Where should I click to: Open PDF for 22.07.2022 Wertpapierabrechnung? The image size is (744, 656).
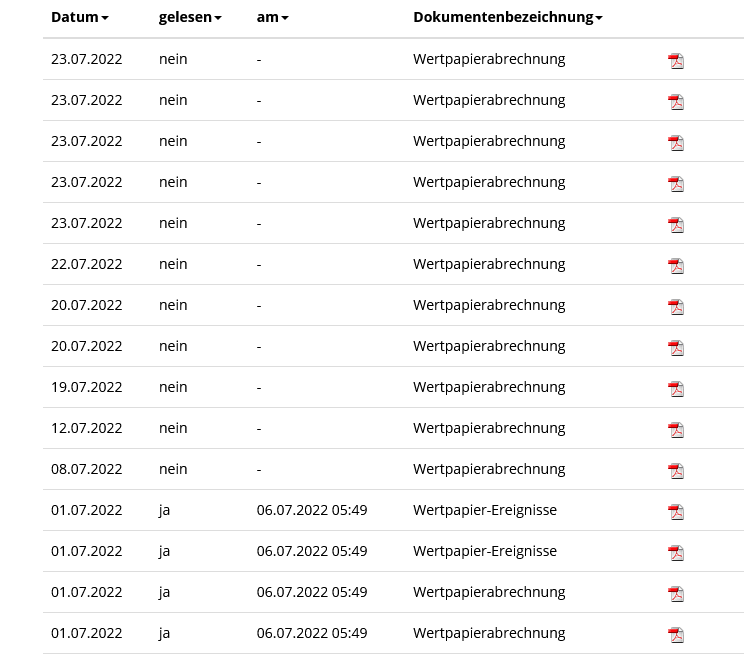[x=676, y=265]
